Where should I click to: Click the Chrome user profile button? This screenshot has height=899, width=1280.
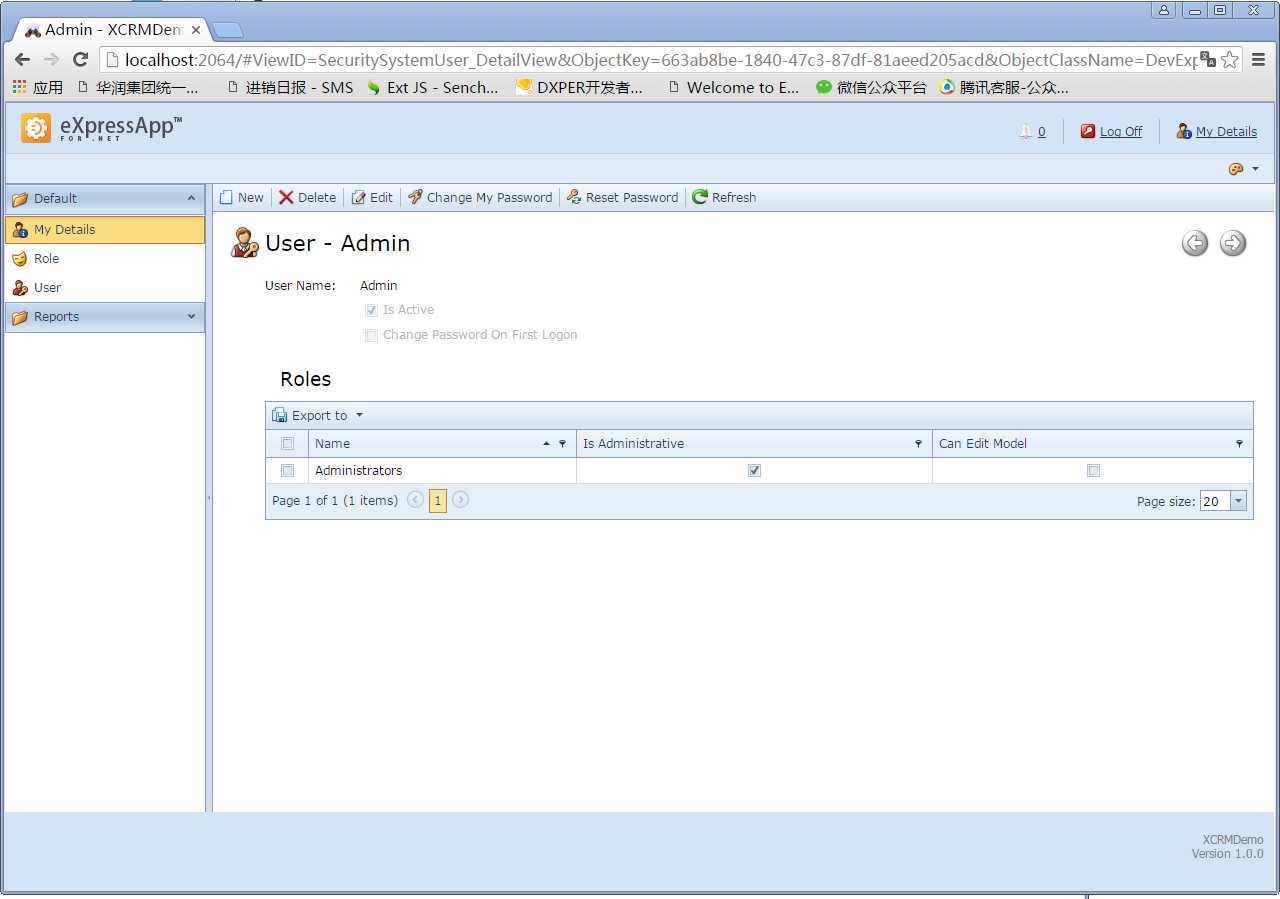click(1163, 10)
